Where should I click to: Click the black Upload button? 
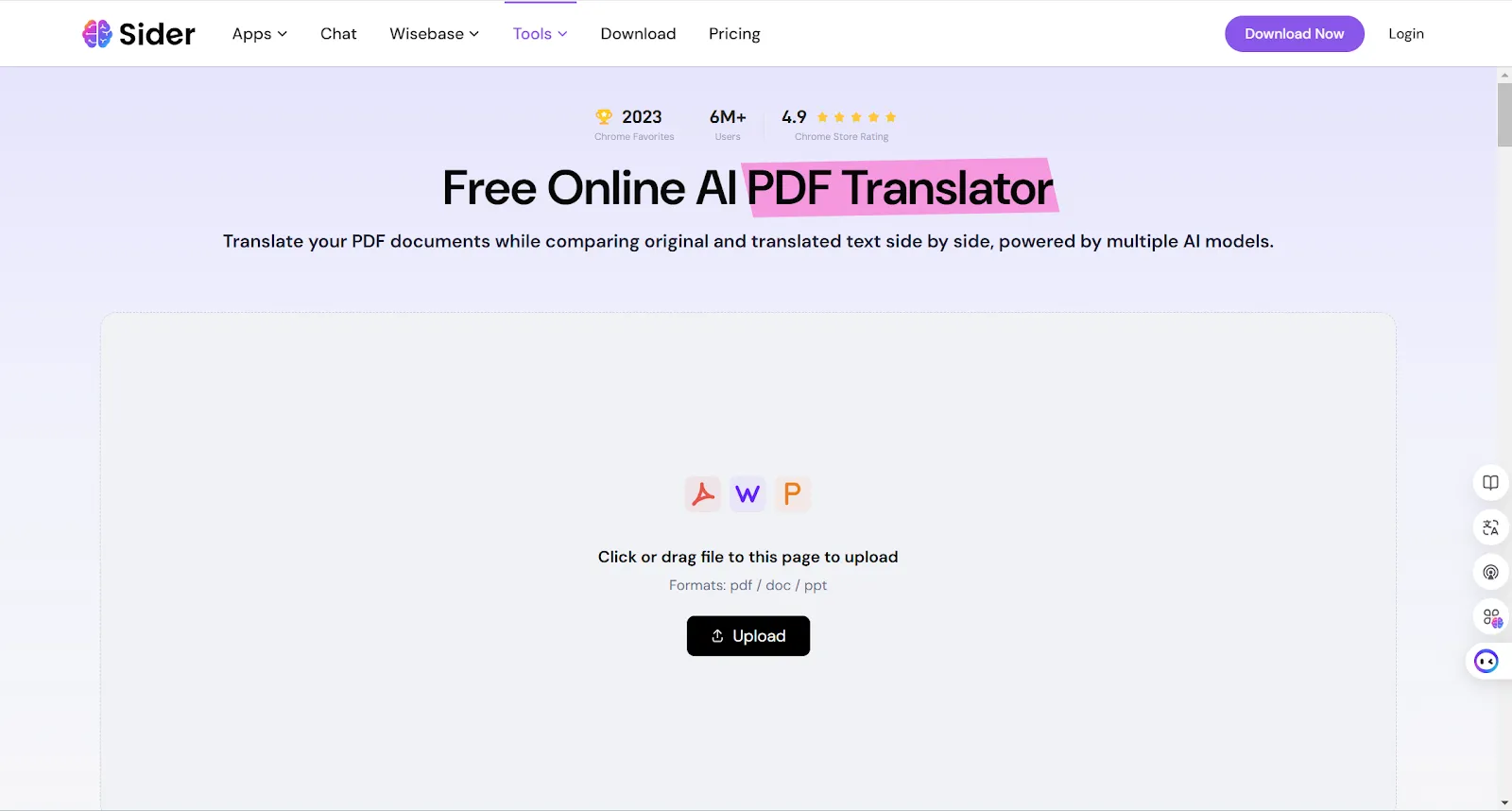point(747,636)
